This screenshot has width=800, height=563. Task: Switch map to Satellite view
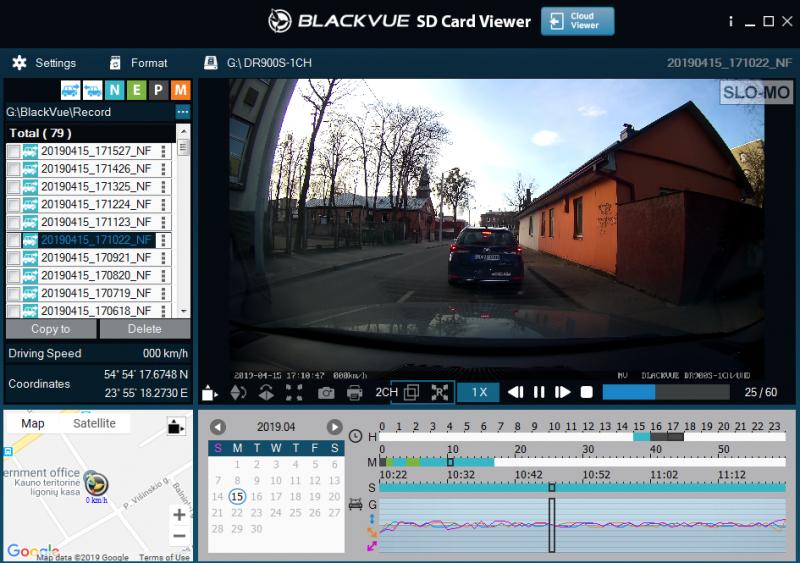pos(94,423)
